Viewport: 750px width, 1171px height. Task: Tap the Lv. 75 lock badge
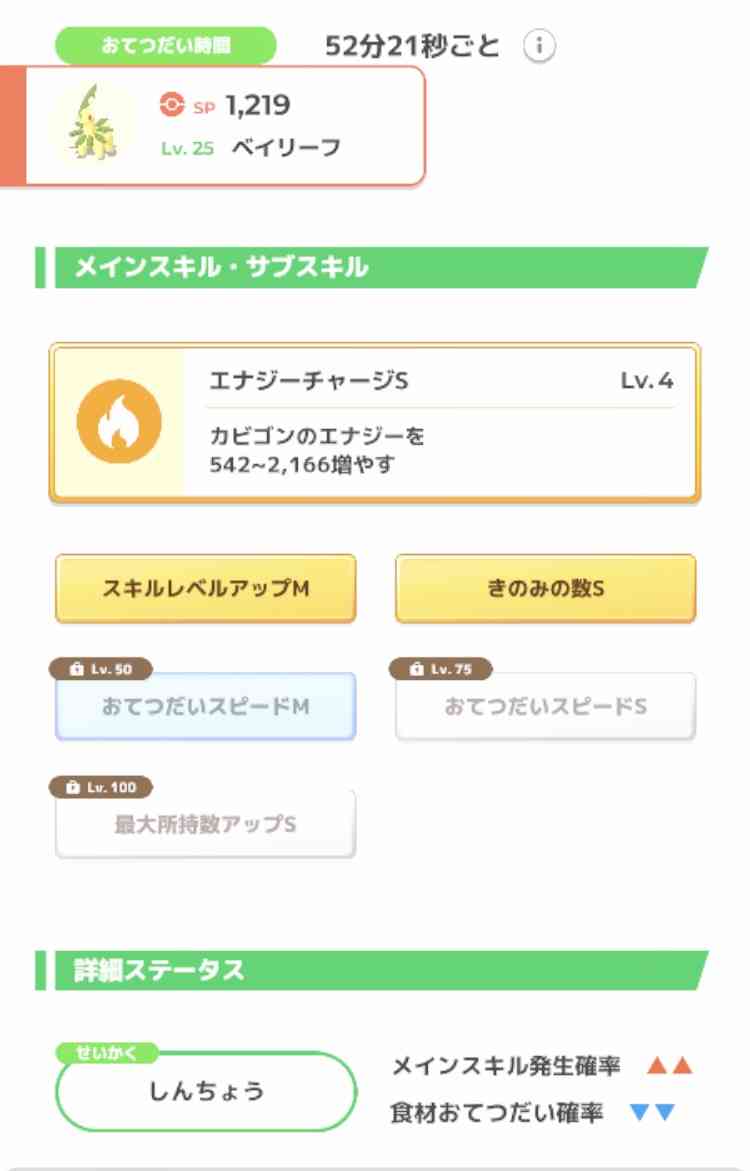(x=441, y=668)
